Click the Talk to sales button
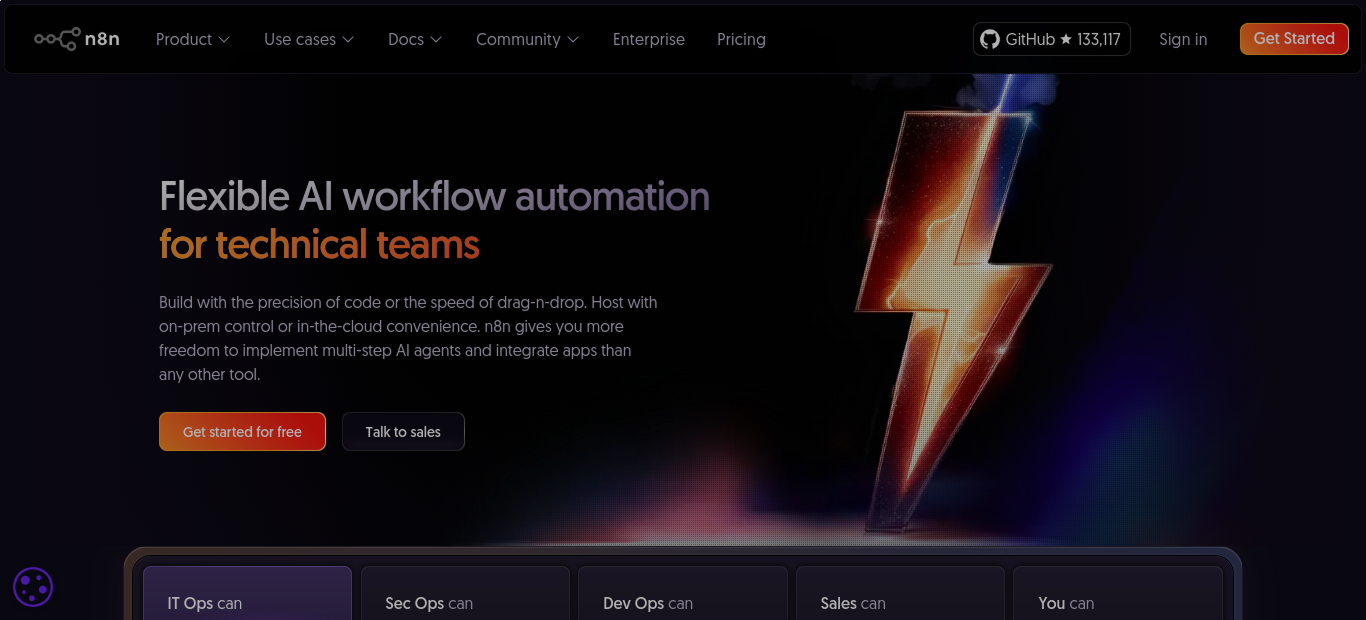The image size is (1366, 620). (x=403, y=431)
